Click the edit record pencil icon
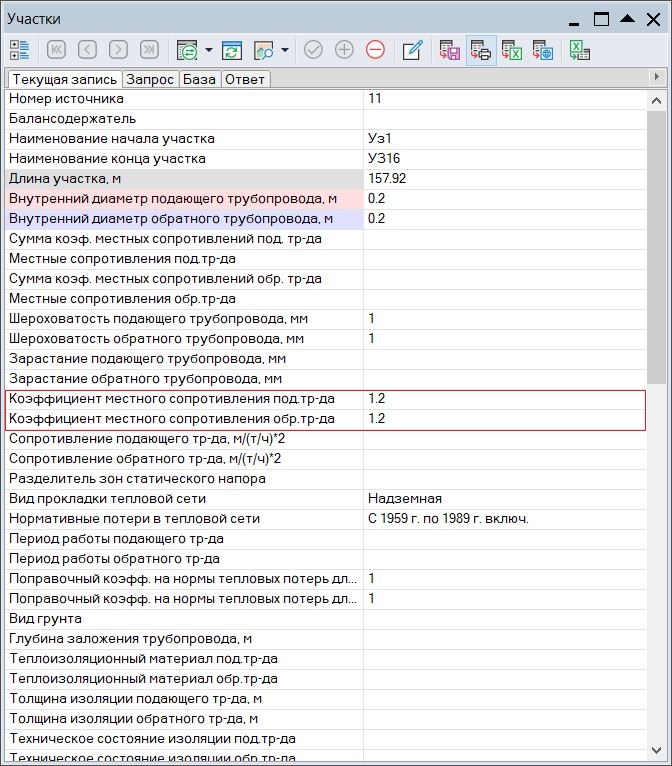The image size is (672, 766). pos(412,49)
